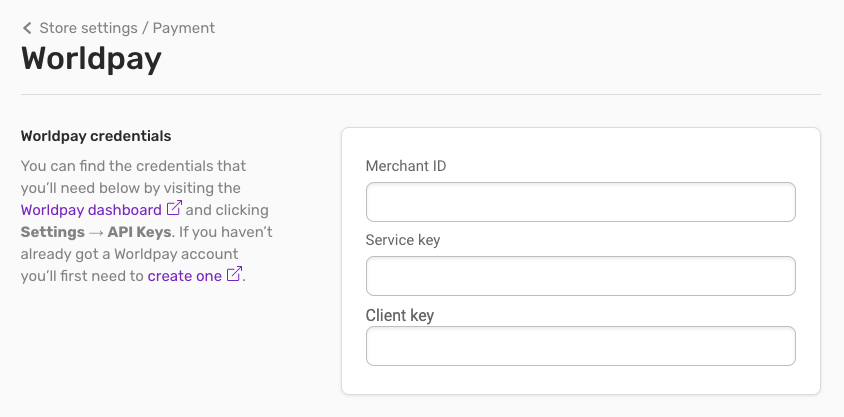Click the divider line below Worldpay title
844x417 pixels.
coord(420,95)
